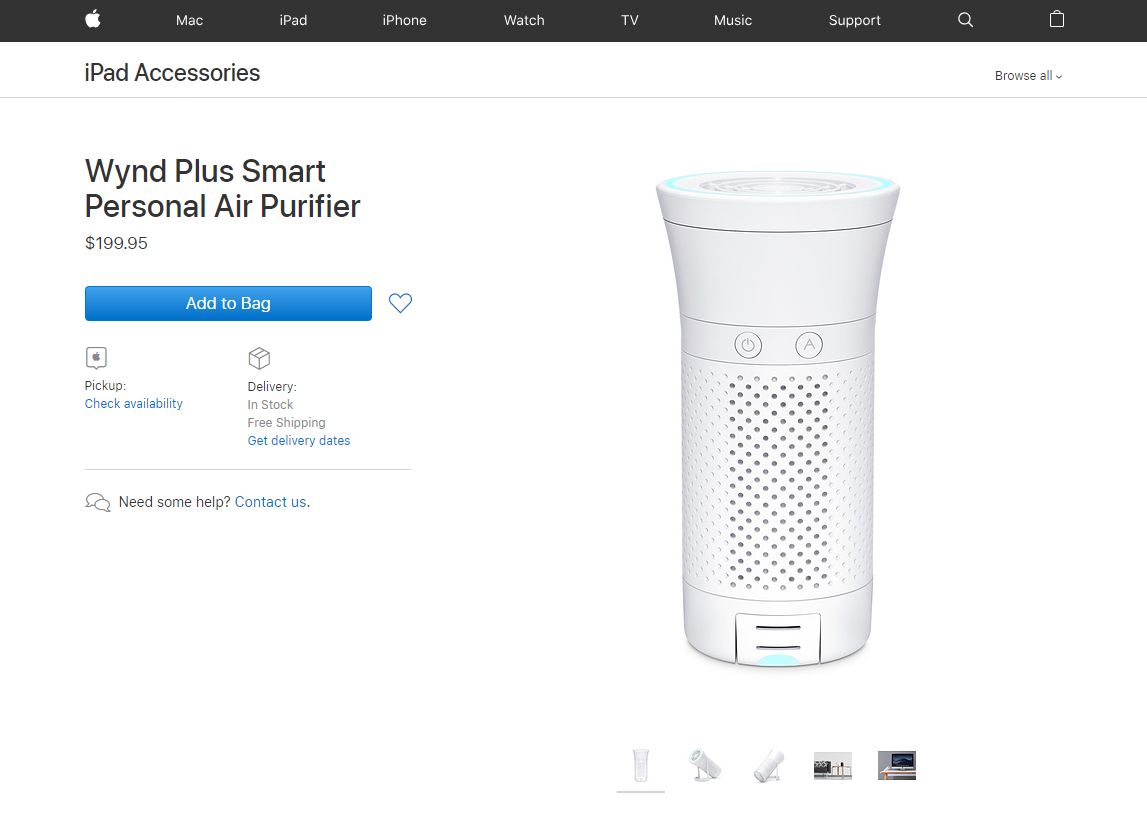Click the delivery box icon
1147x836 pixels.
(x=259, y=358)
